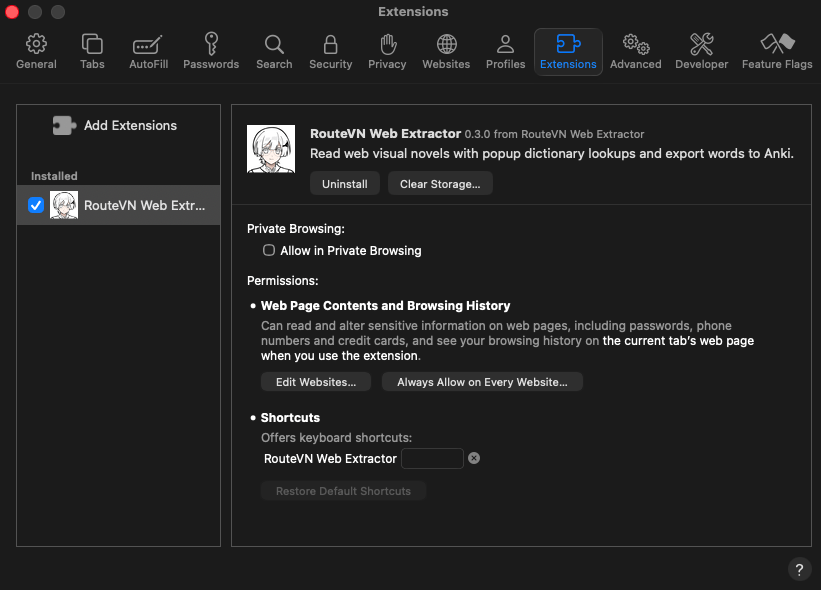Image resolution: width=821 pixels, height=590 pixels.
Task: Click the extension description about Anki
Action: 552,153
